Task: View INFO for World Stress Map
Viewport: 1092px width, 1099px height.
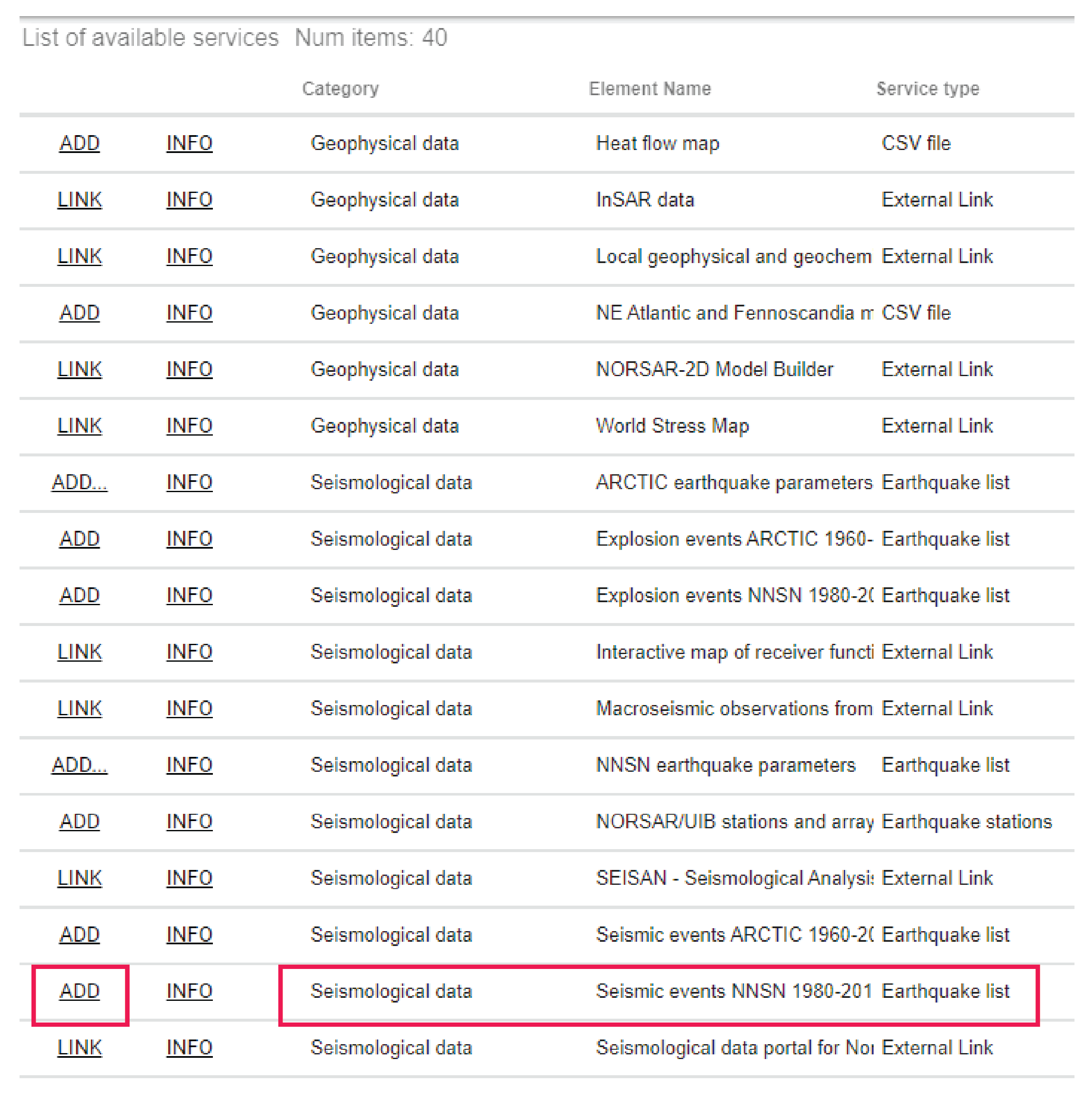Action: click(x=190, y=426)
